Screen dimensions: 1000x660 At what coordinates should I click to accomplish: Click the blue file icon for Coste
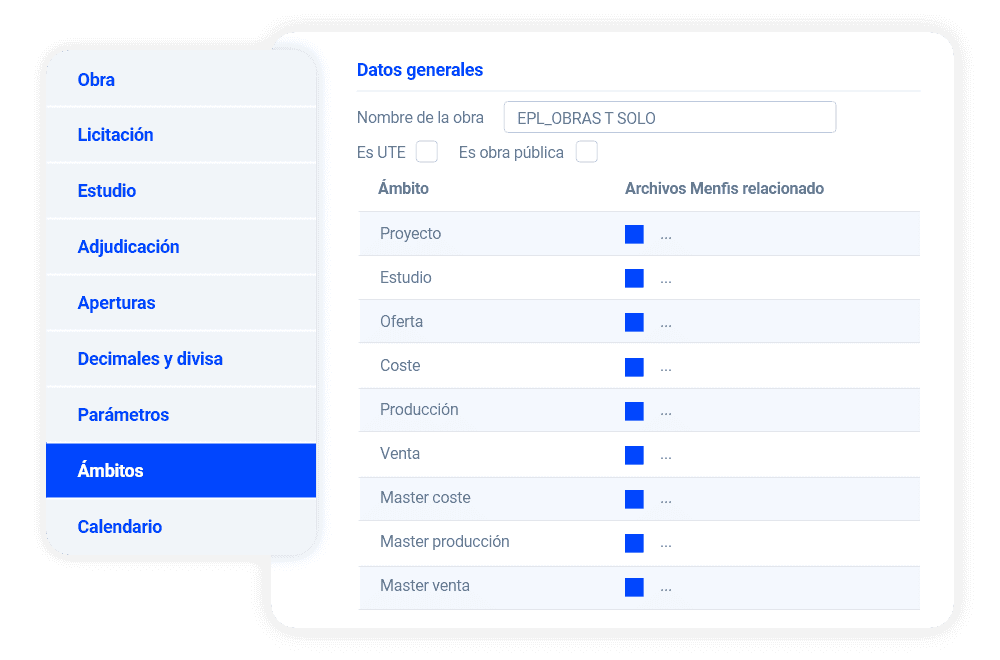[x=634, y=367]
